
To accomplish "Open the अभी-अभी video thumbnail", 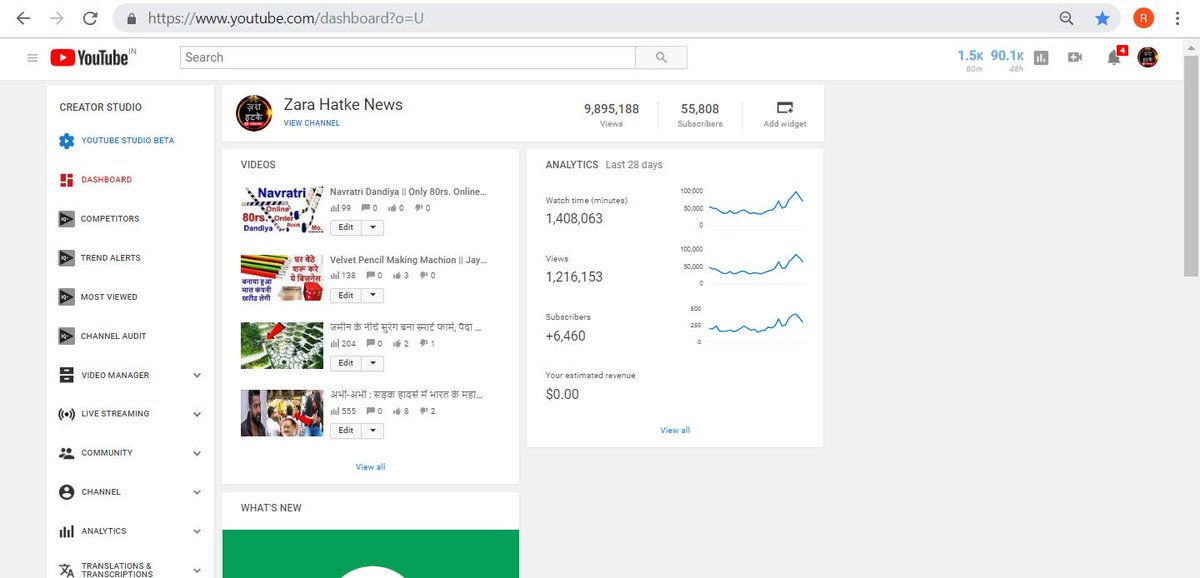I will (282, 413).
